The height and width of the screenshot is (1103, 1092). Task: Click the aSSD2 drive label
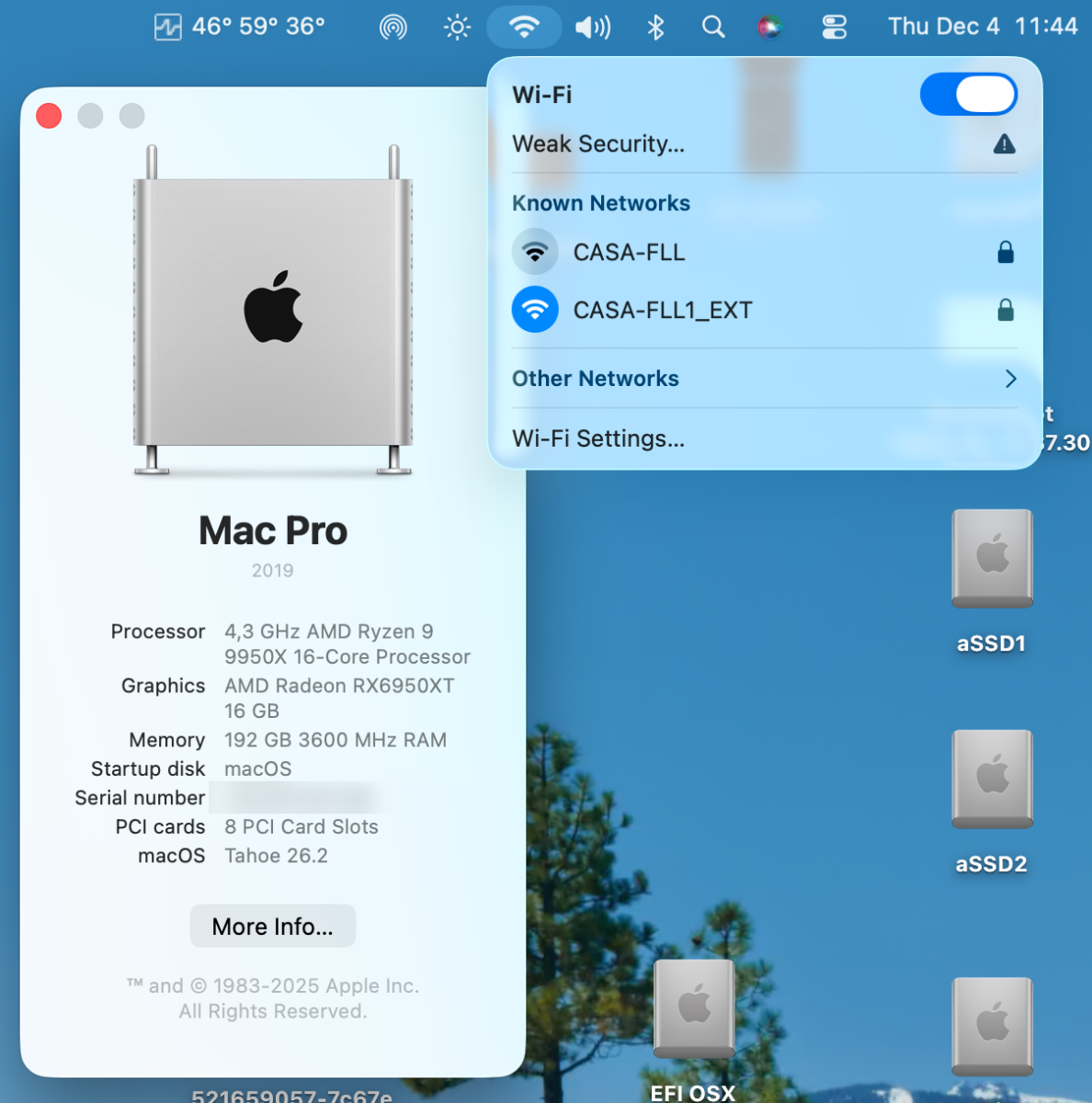click(992, 864)
